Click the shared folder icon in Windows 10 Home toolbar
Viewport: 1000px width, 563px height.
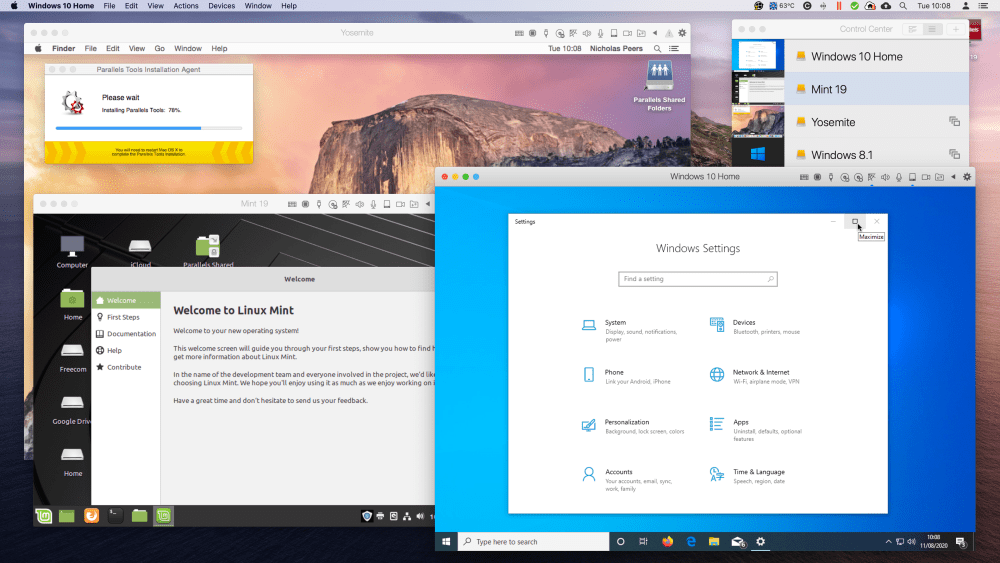(x=939, y=177)
